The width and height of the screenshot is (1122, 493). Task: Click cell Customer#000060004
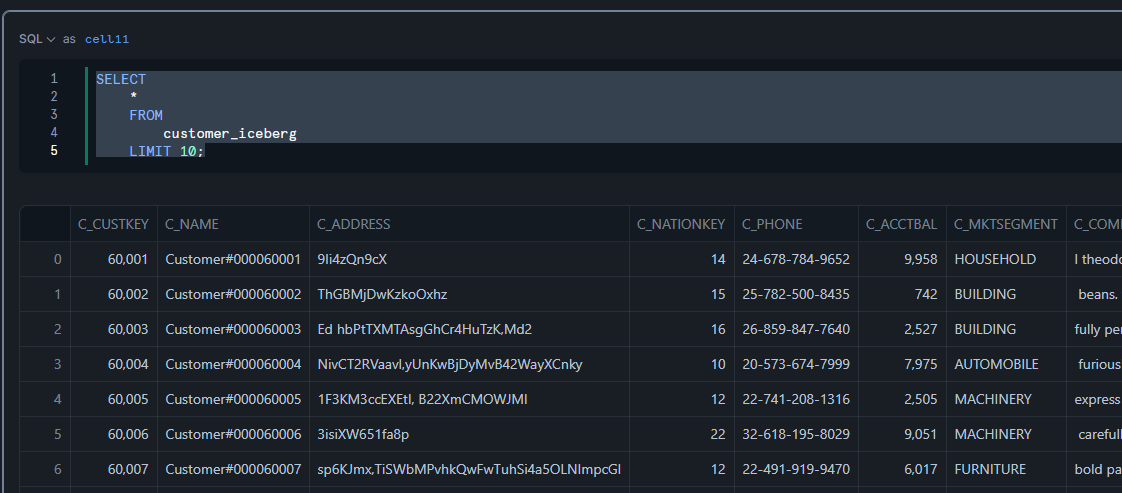(233, 364)
